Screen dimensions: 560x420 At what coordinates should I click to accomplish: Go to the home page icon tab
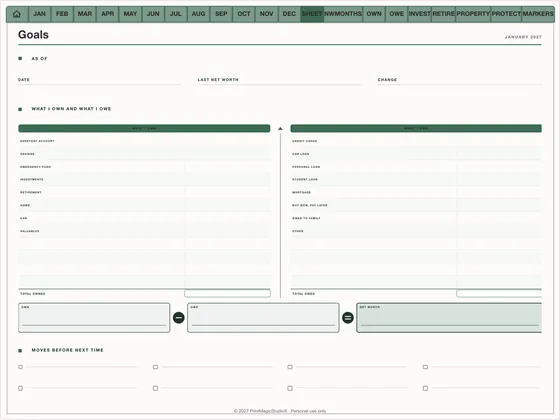(17, 14)
